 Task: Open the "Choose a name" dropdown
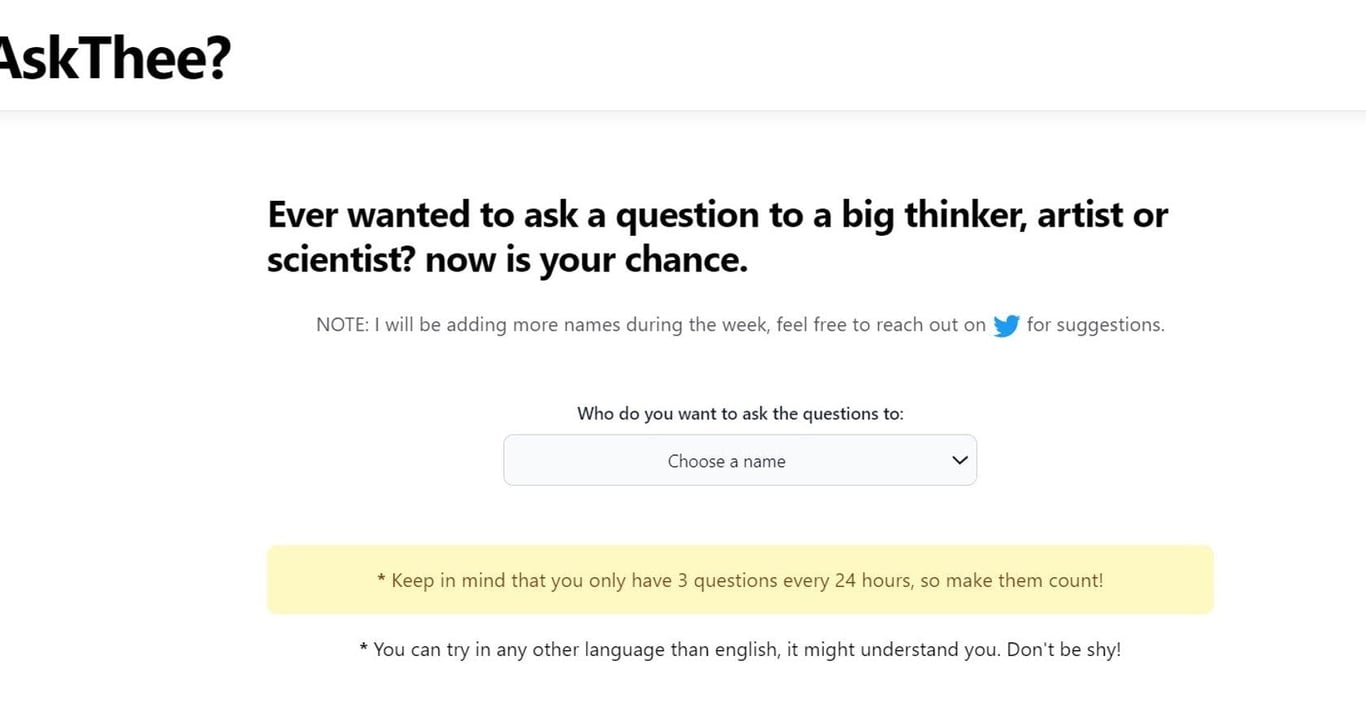click(739, 461)
